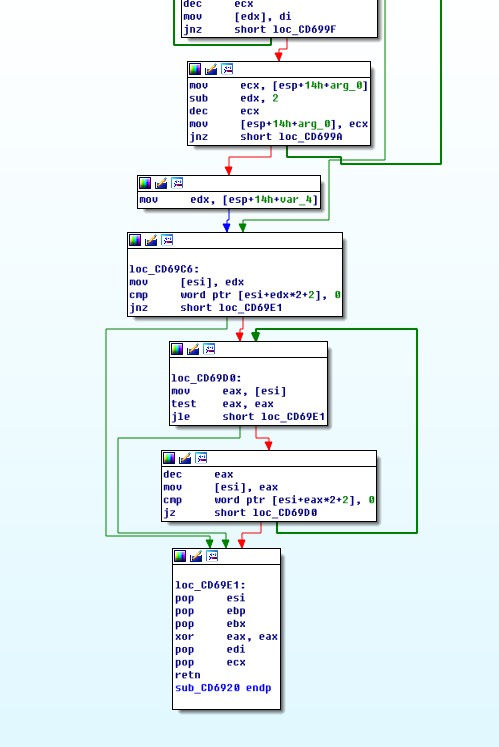Image resolution: width=499 pixels, height=747 pixels.
Task: Select 'cmp word ptr [esi+eax*2+2], 0'
Action: pos(269,500)
